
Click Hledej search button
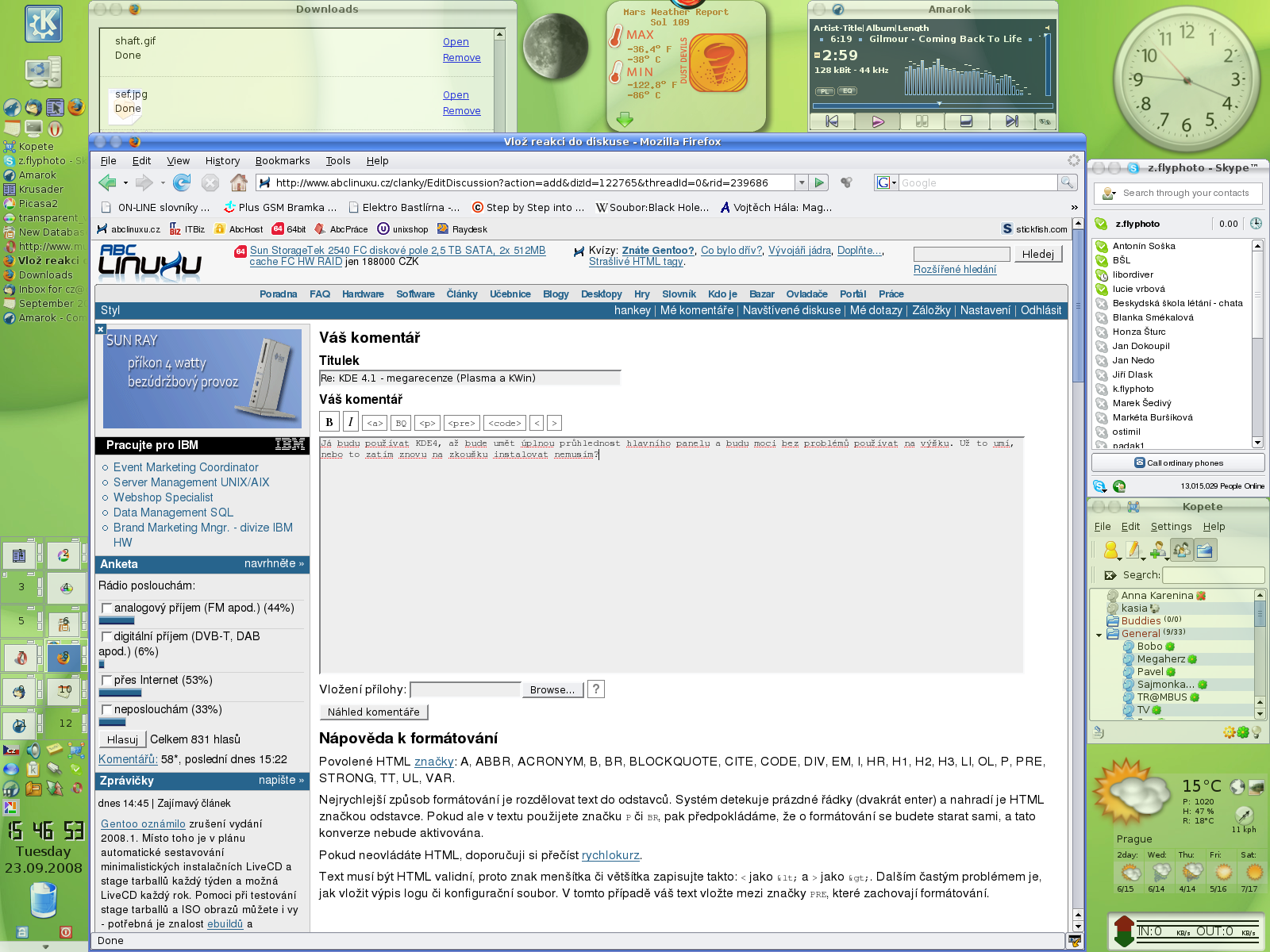1038,254
